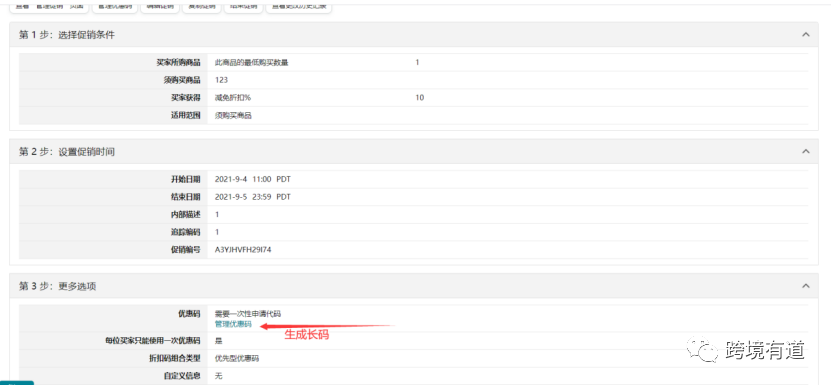
Task: Collapse the 第 2 步：设置促销时间 section
Action: (x=806, y=151)
